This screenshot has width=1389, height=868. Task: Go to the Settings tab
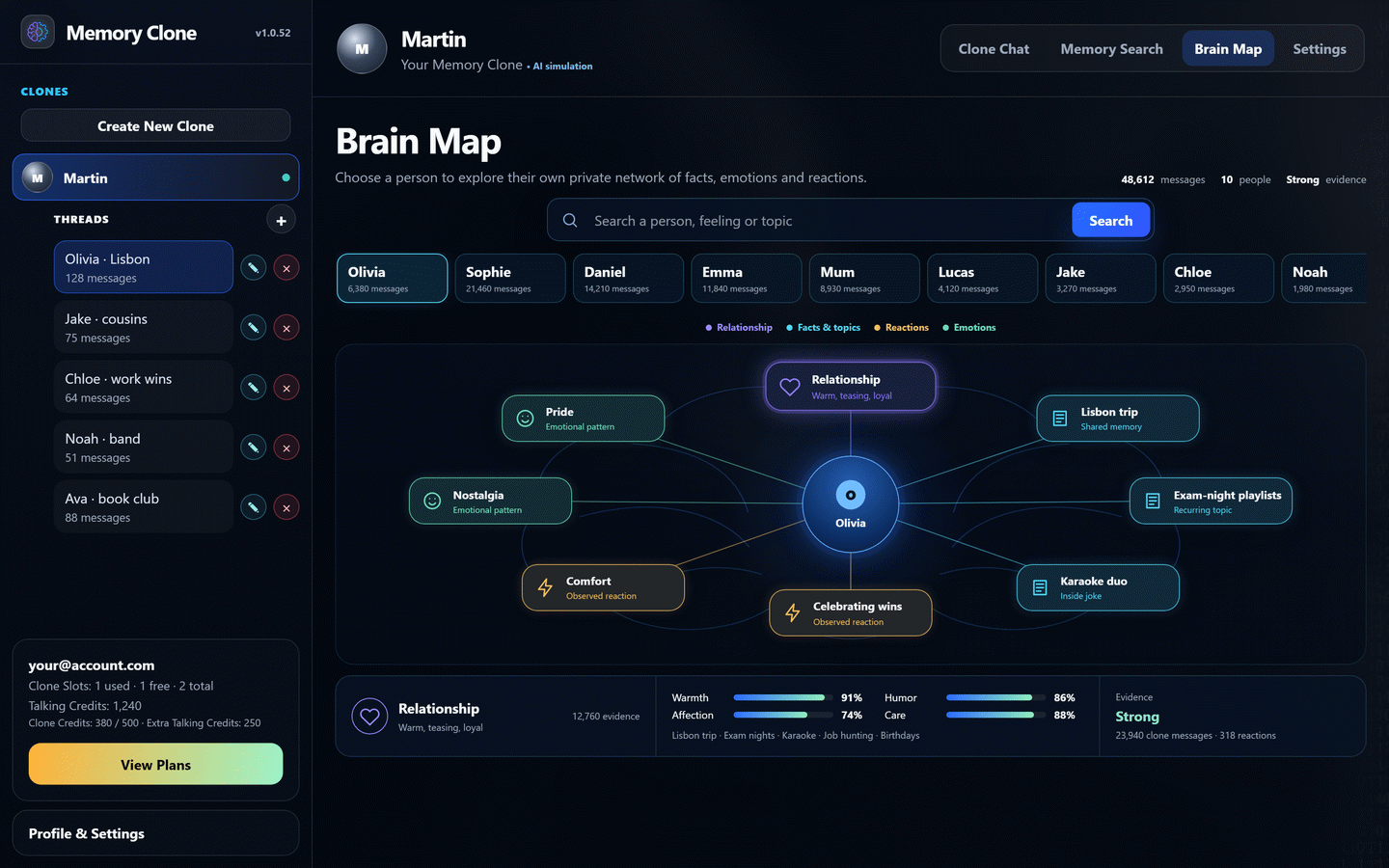(x=1320, y=49)
